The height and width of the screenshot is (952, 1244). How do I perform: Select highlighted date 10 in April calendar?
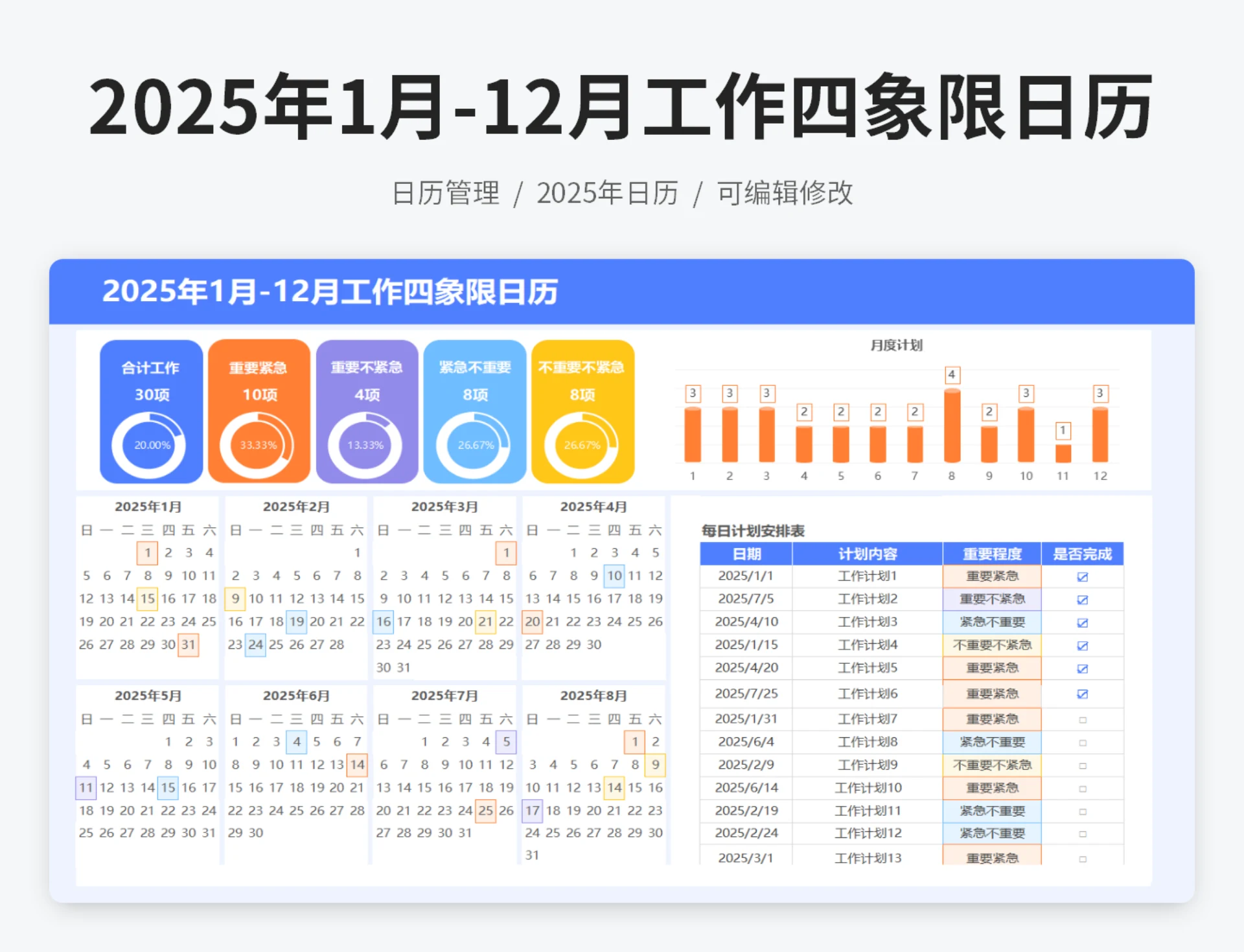pyautogui.click(x=613, y=576)
